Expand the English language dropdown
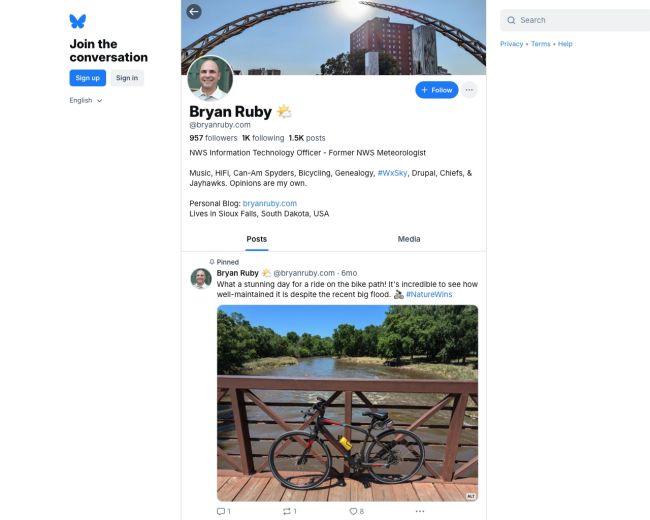The width and height of the screenshot is (650, 520). coord(86,100)
